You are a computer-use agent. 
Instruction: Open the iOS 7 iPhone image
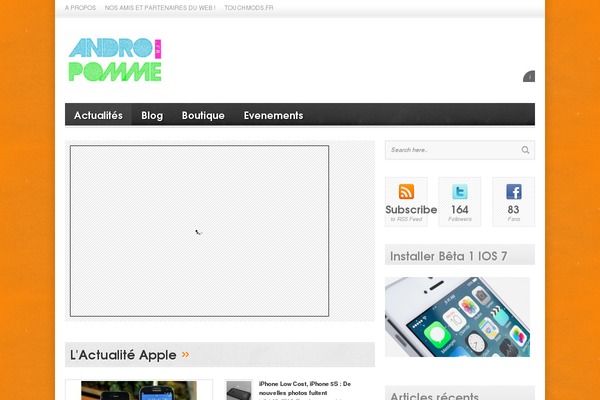[x=457, y=317]
